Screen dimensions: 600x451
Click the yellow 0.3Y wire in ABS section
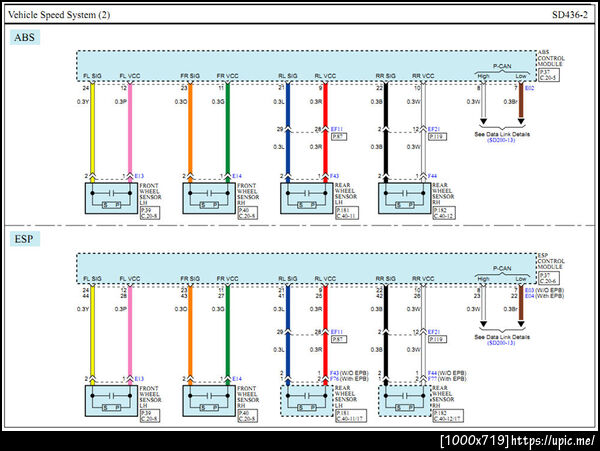(92, 130)
